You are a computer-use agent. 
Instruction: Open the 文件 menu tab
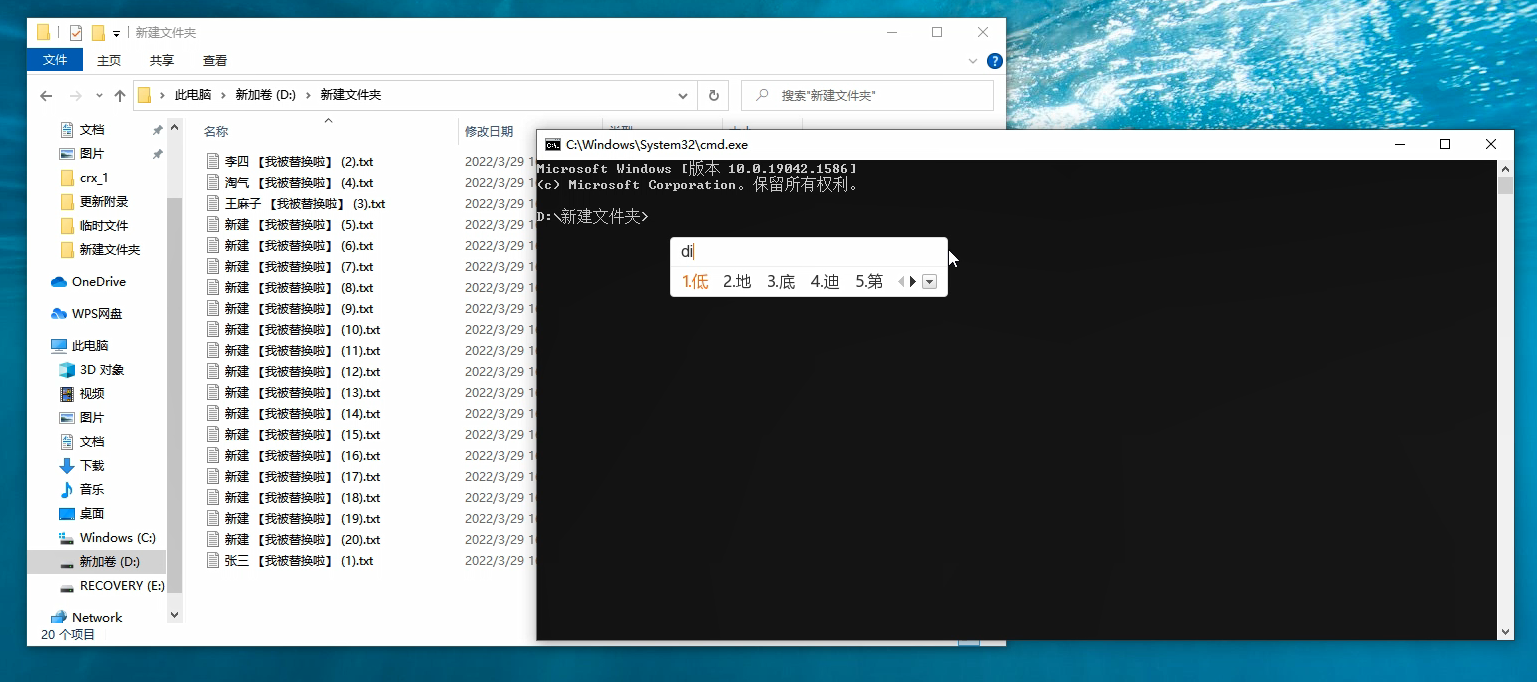pos(55,60)
